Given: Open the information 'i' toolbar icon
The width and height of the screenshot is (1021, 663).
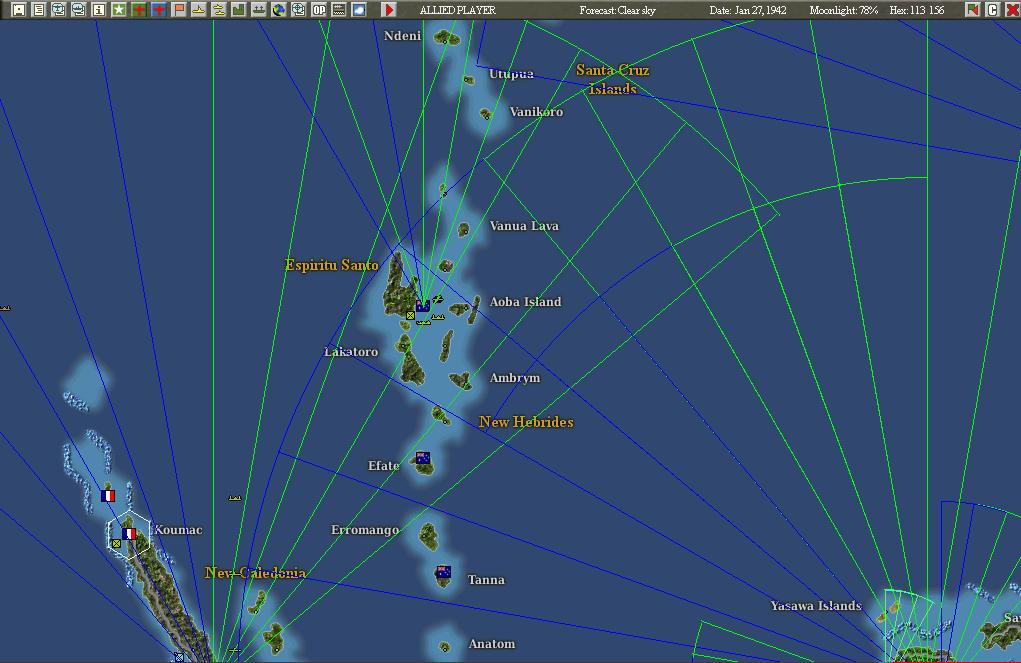Looking at the screenshot, I should [x=99, y=10].
